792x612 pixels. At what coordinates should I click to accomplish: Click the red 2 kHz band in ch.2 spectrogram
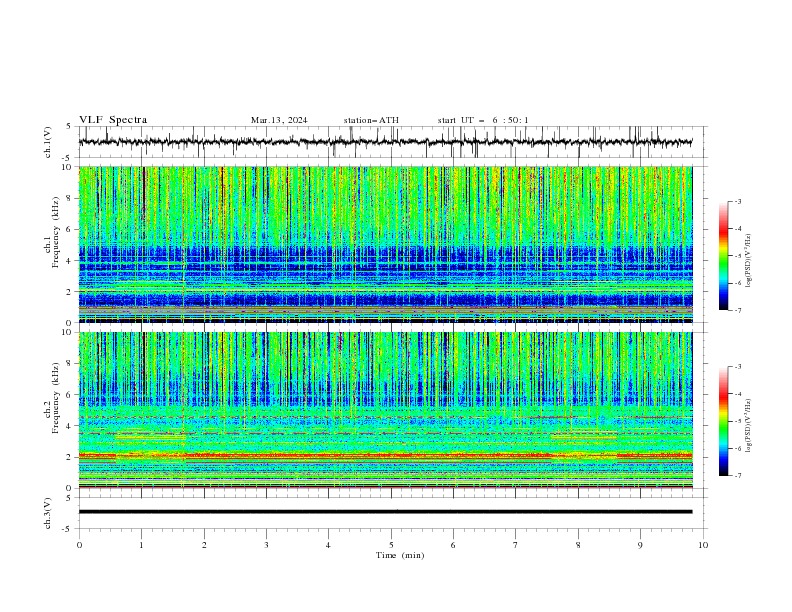pos(385,455)
